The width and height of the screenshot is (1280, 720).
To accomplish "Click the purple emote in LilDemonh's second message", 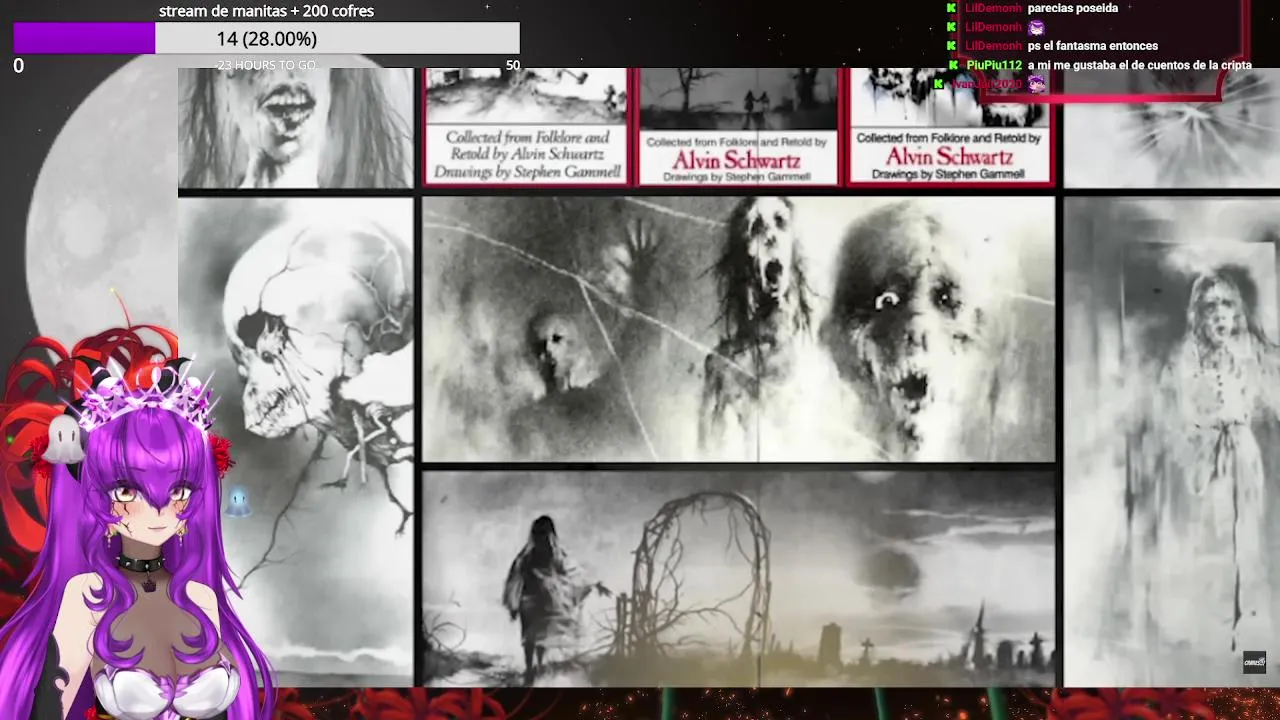I will pyautogui.click(x=1036, y=27).
